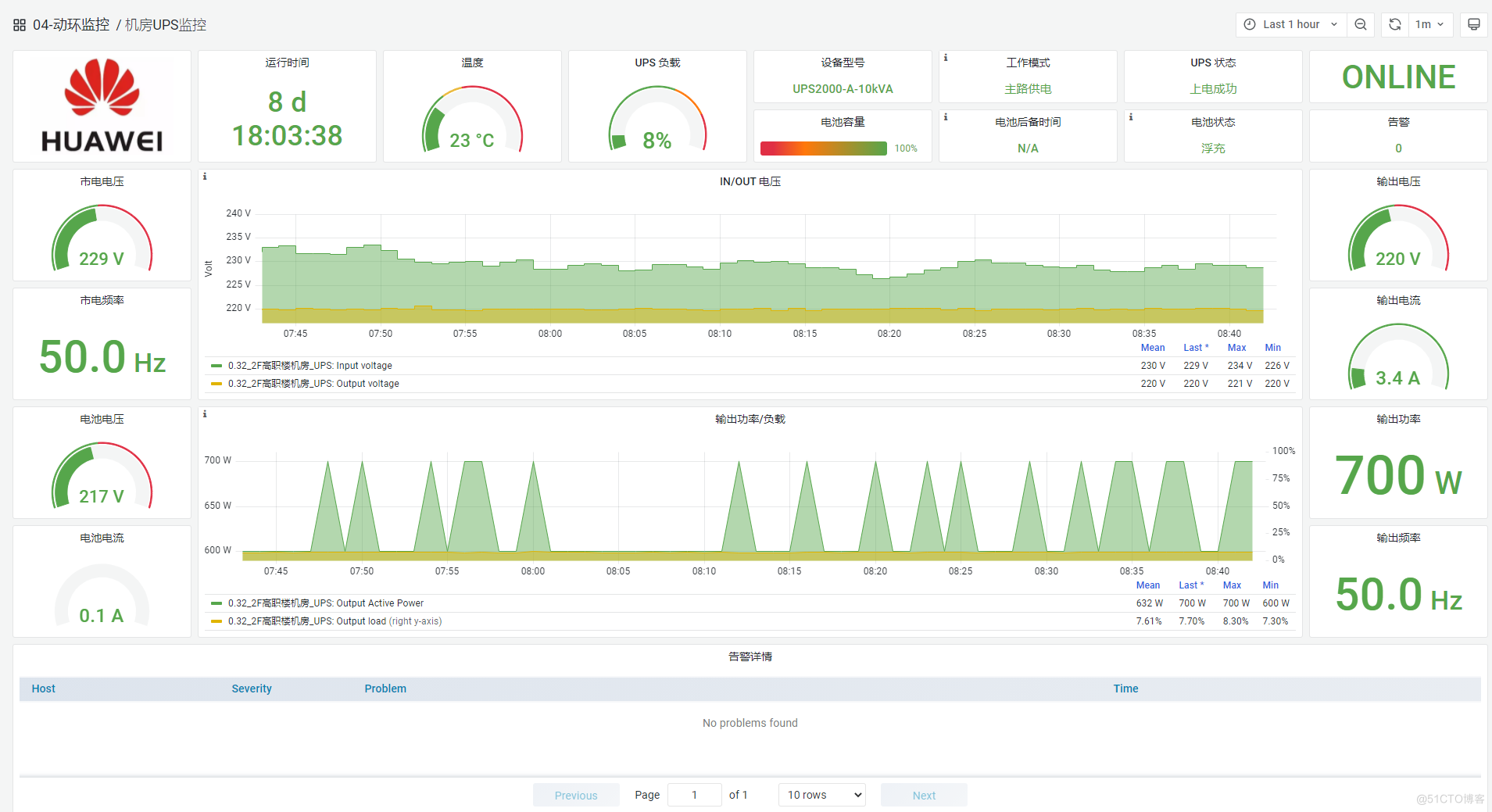Click the ONLINE status text

(1398, 77)
